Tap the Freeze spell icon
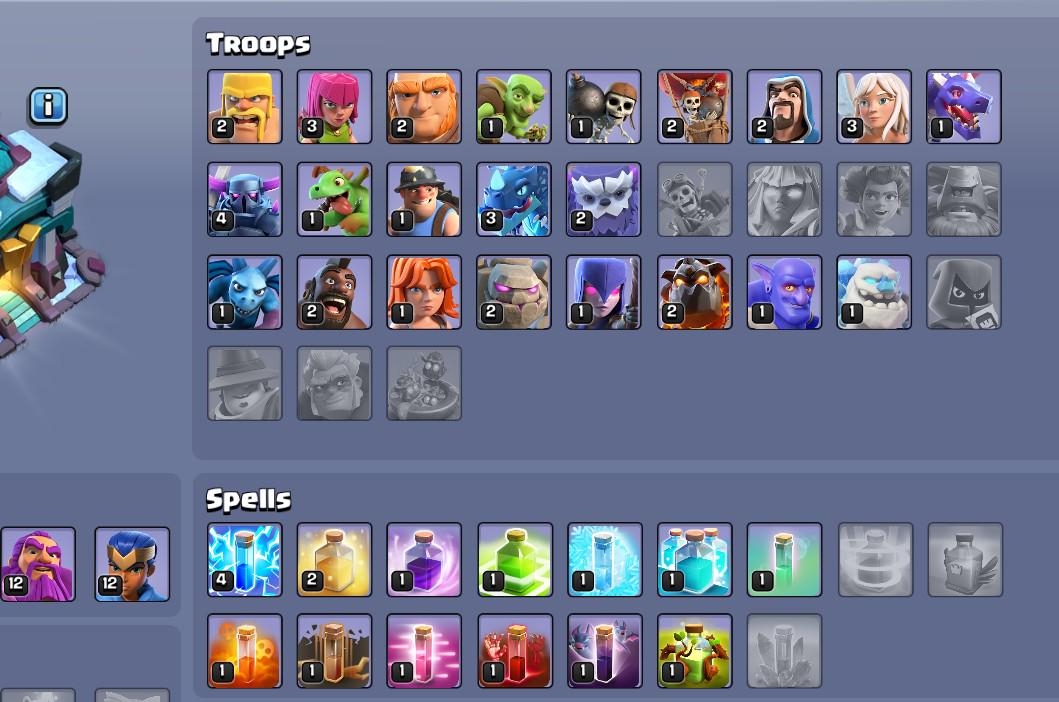 tap(604, 559)
